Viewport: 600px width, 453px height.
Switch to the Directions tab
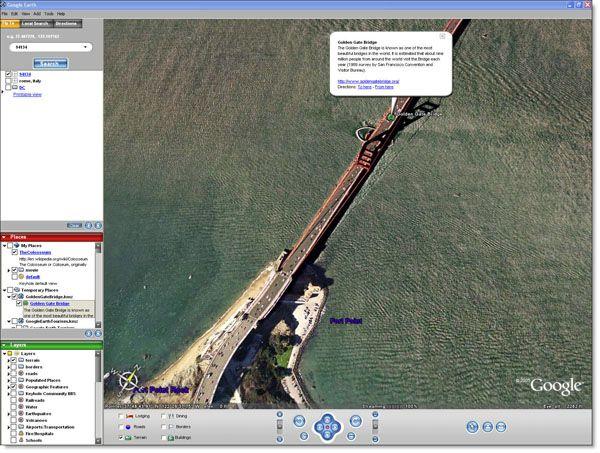66,24
